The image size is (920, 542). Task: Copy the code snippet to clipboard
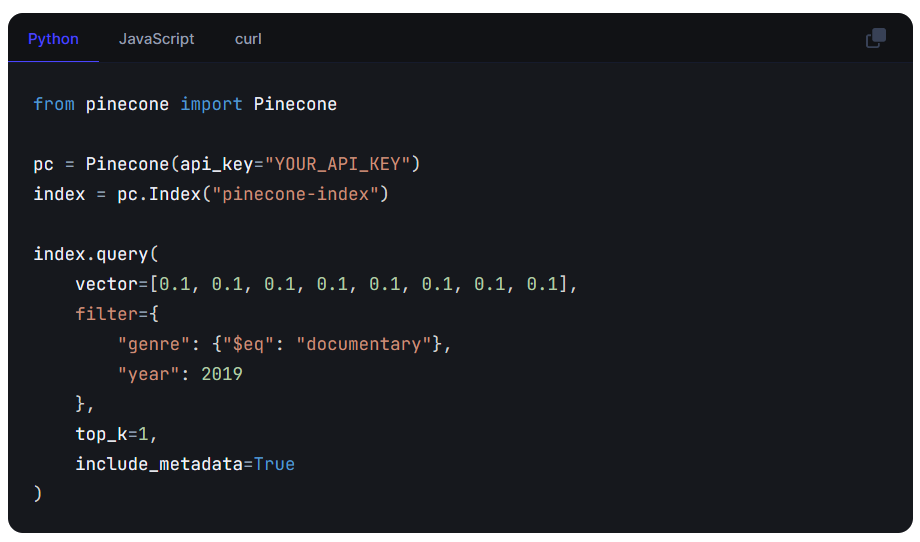coord(875,39)
